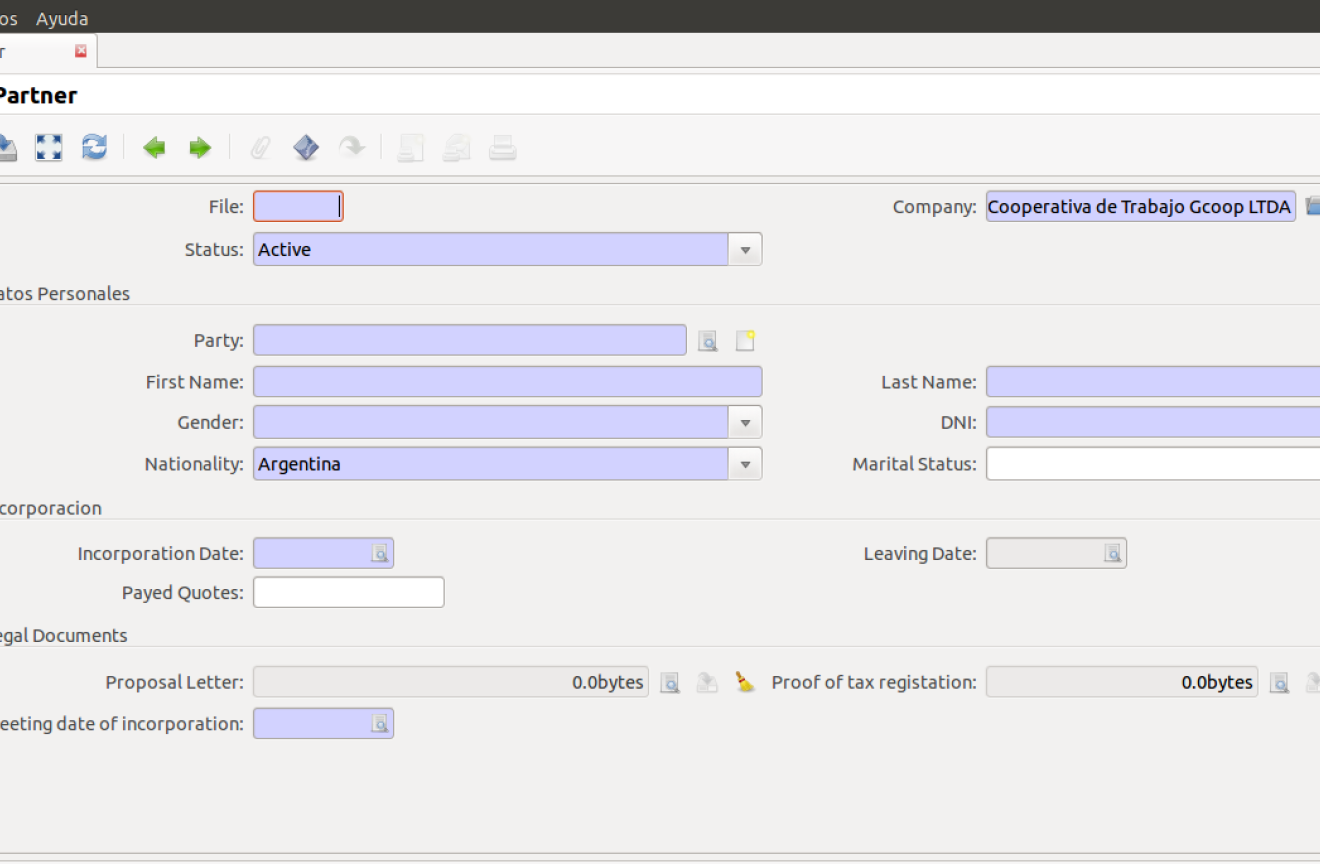Open the Party search icon

click(708, 341)
